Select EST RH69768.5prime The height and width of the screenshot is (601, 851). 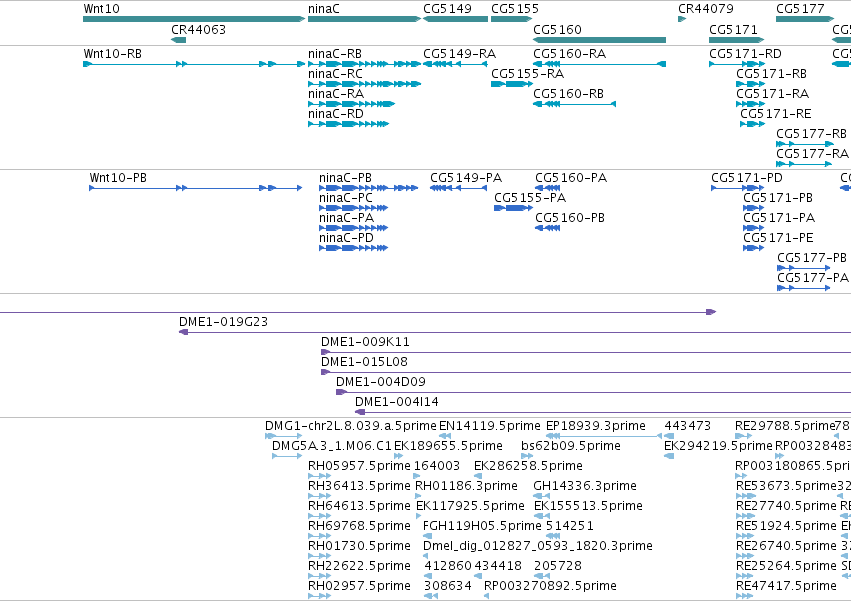click(319, 536)
